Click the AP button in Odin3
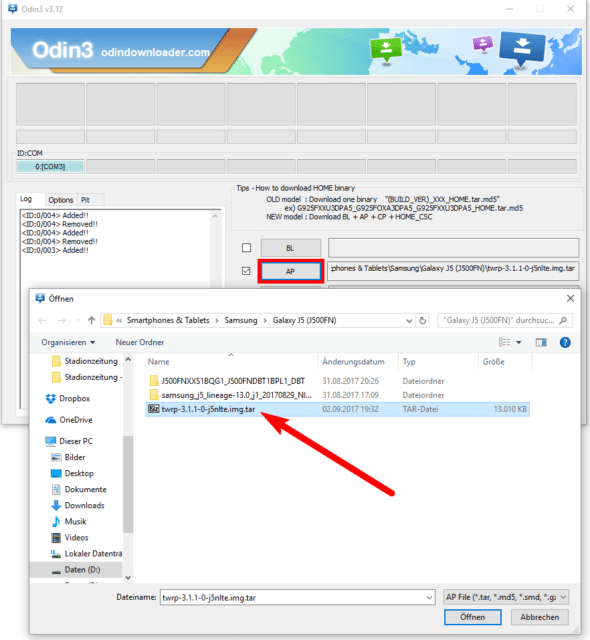 [291, 271]
